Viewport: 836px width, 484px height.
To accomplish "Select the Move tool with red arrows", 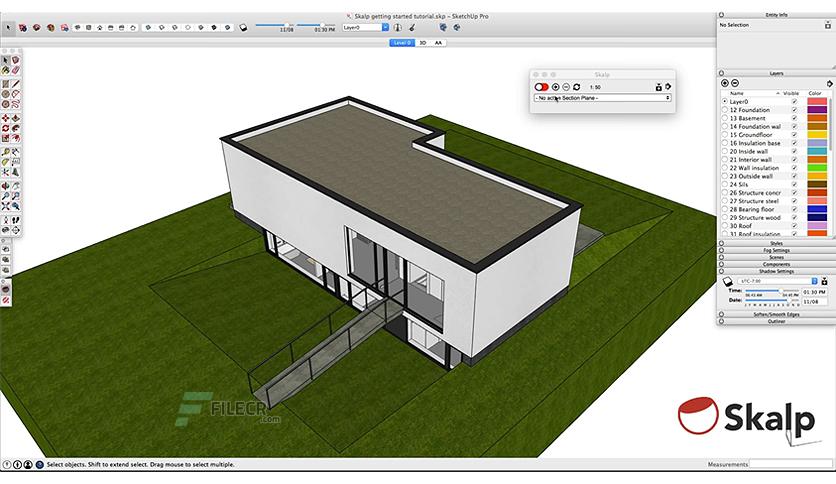I will click(5, 118).
